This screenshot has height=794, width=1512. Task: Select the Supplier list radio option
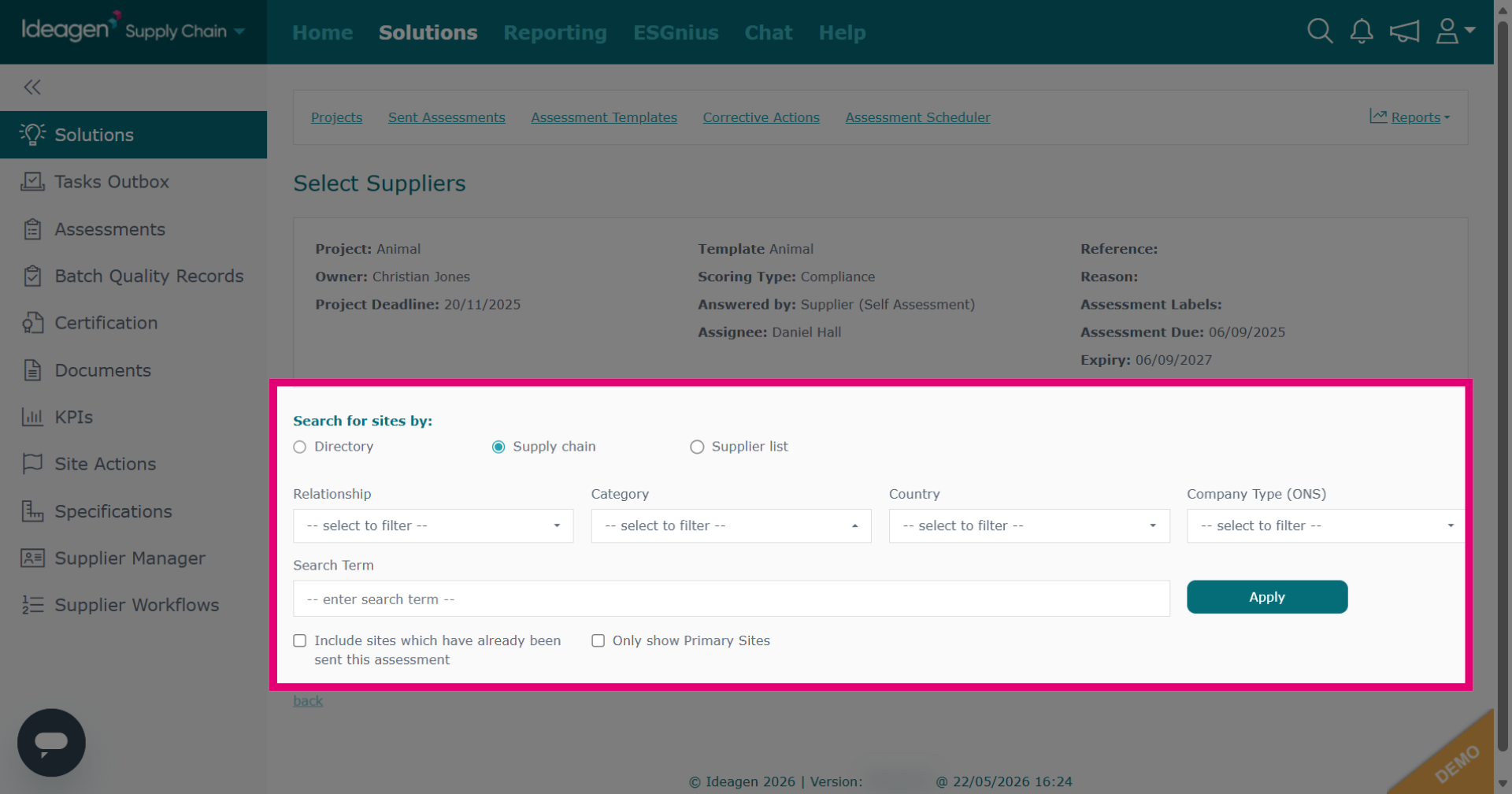coord(697,447)
